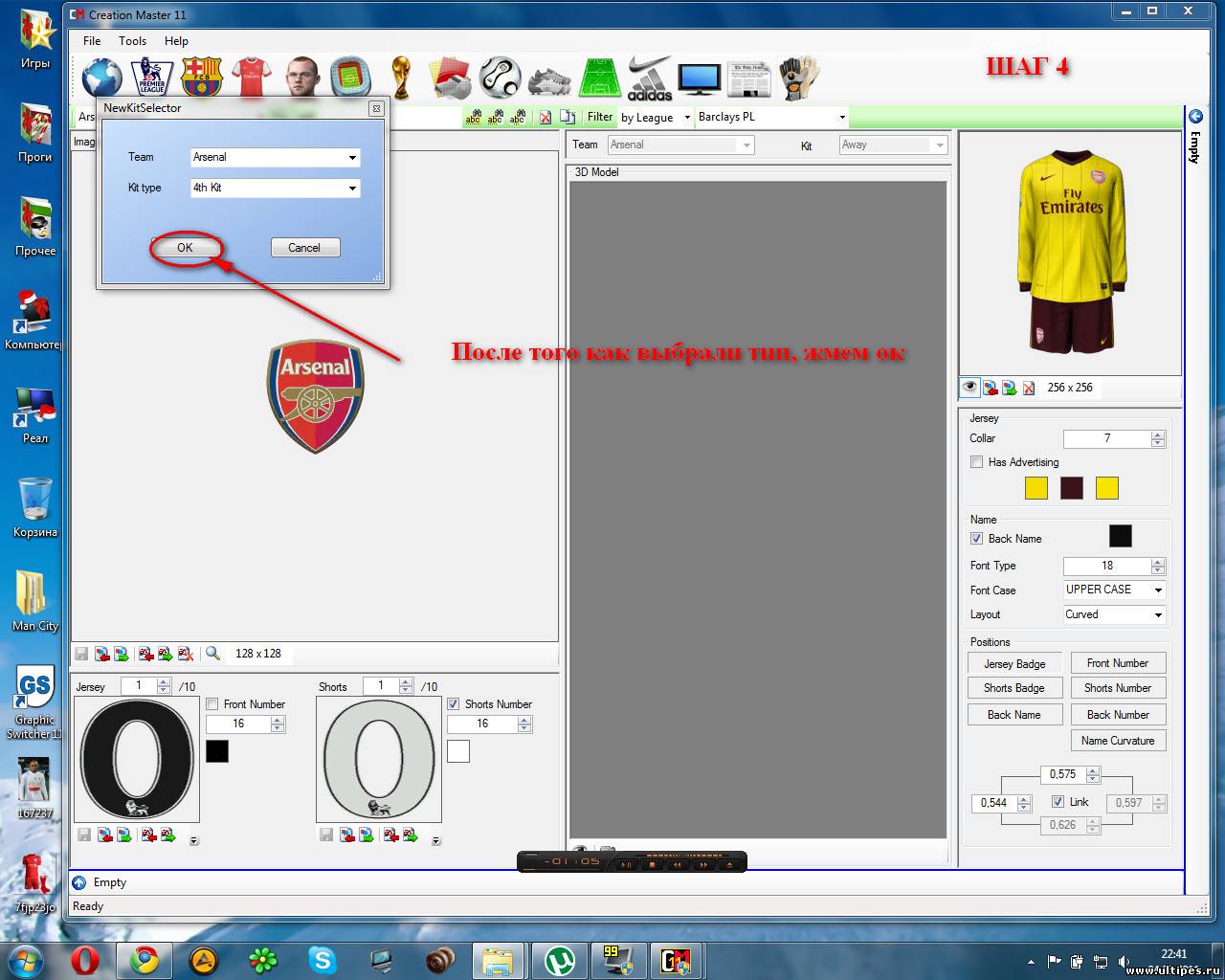Open the Tools menu
This screenshot has width=1225, height=980.
[x=132, y=41]
